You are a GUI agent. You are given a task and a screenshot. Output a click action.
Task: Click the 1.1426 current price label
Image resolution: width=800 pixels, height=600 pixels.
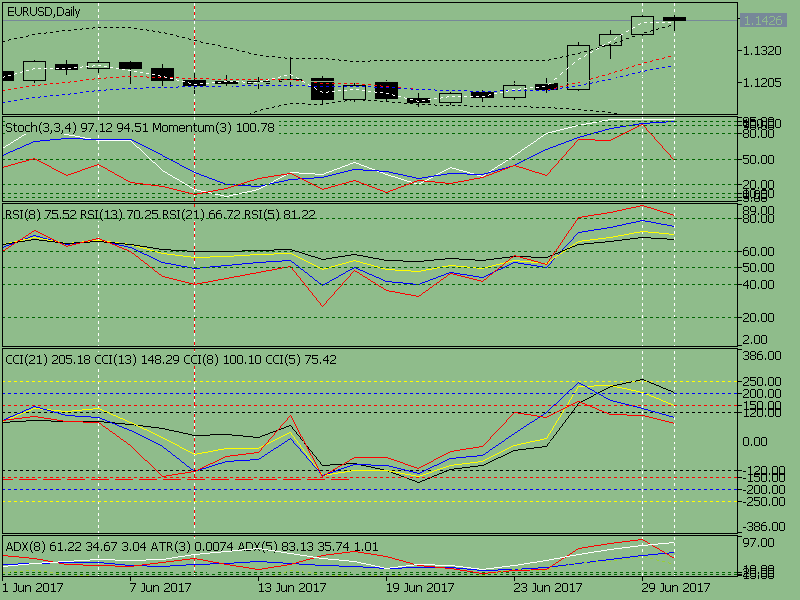coord(763,20)
